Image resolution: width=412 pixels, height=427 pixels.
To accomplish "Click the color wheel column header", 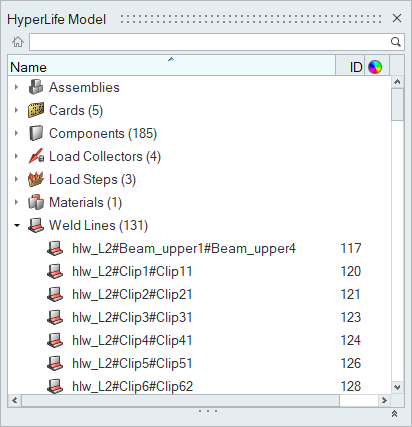I will point(375,67).
